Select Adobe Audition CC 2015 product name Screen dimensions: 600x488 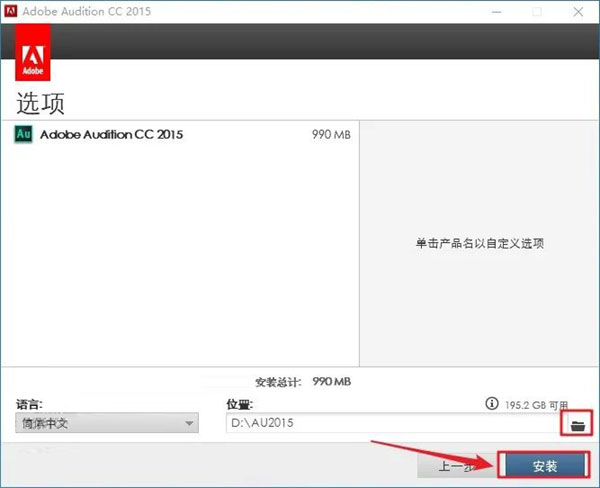pyautogui.click(x=111, y=134)
